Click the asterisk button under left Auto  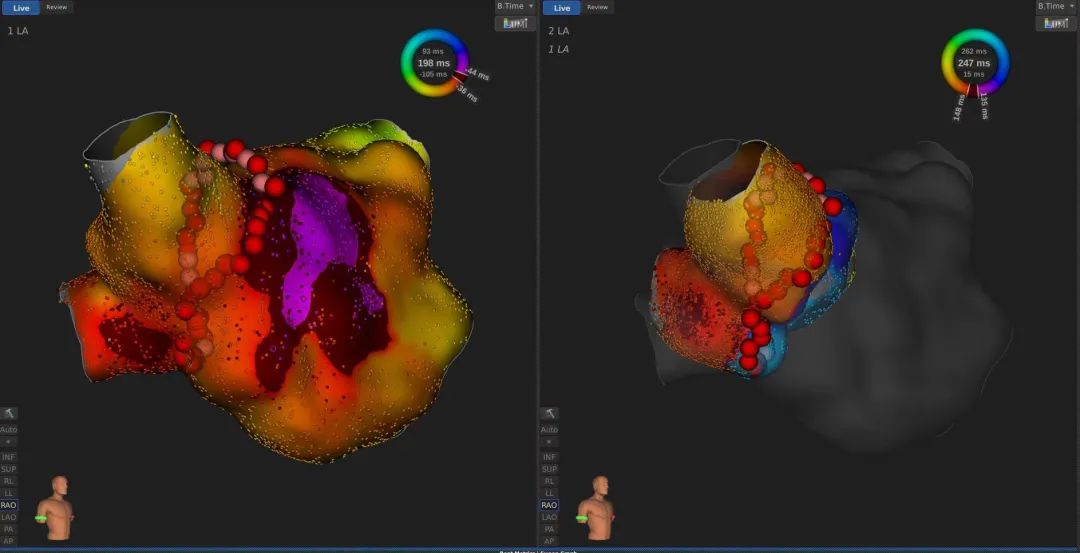9,441
